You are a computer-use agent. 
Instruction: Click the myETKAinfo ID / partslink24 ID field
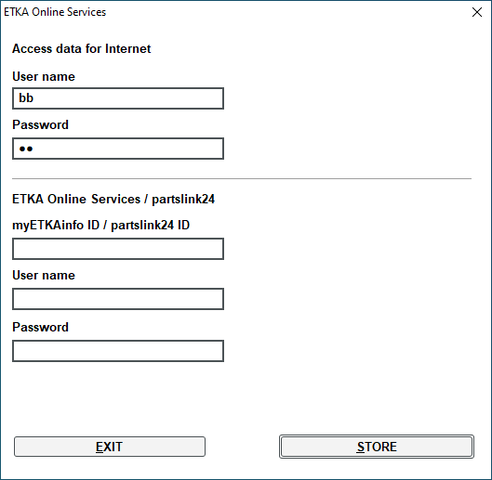(x=118, y=249)
